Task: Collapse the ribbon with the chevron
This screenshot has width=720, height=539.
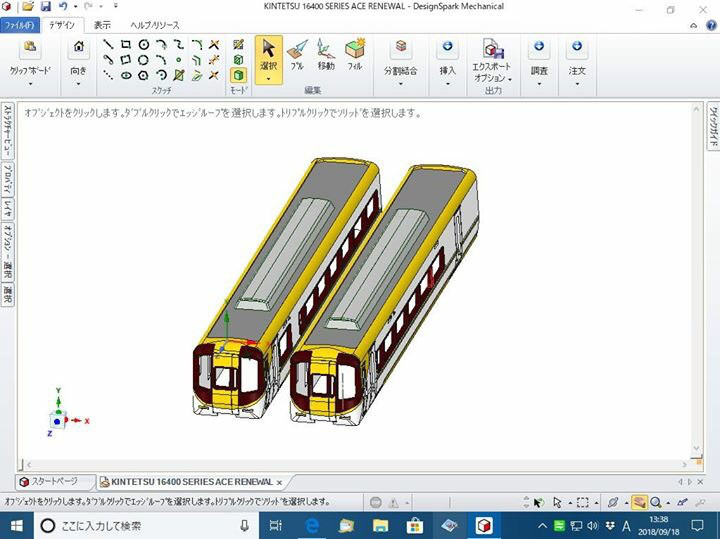Action: tap(693, 26)
